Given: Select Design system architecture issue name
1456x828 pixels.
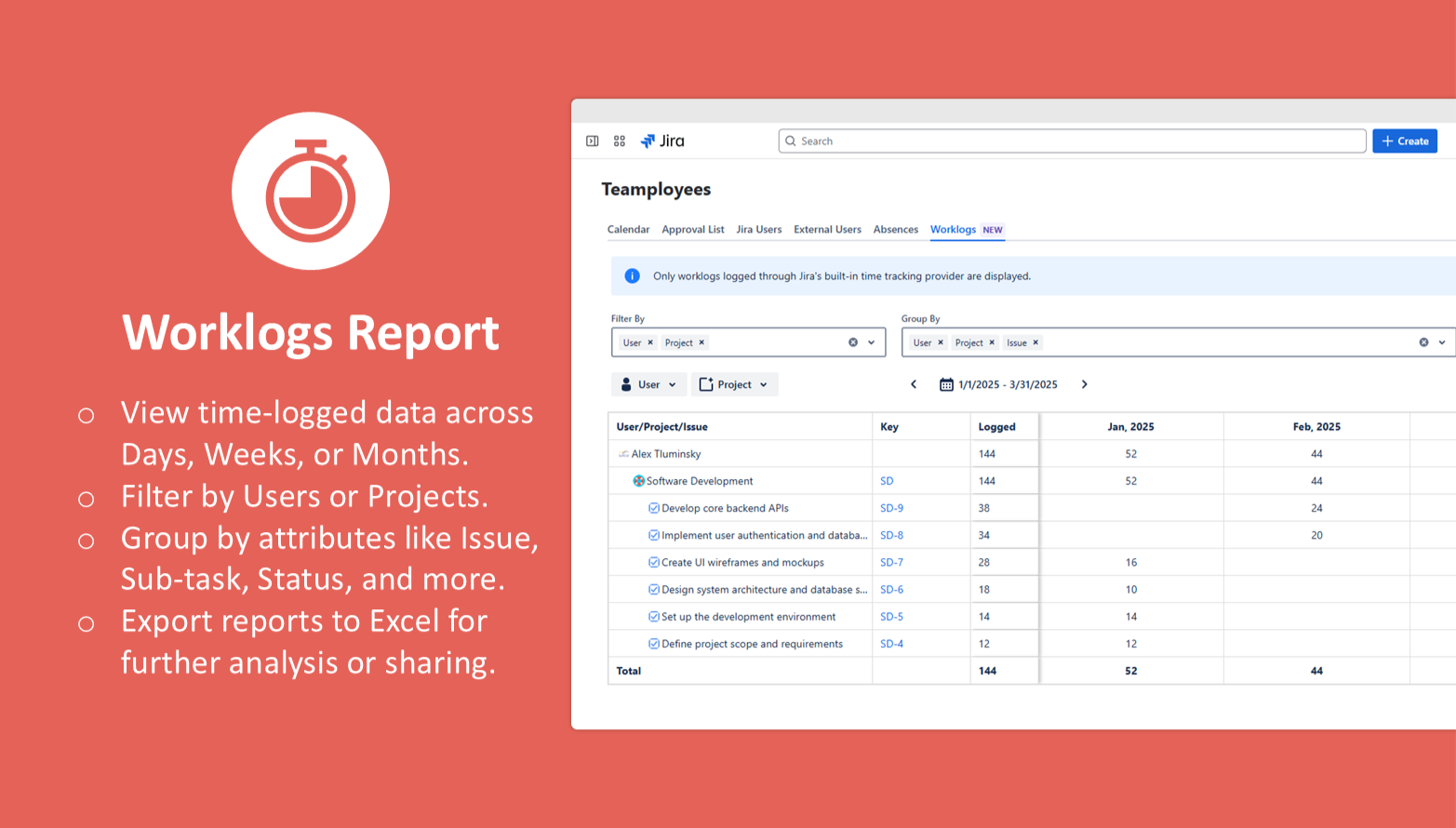Looking at the screenshot, I should (x=765, y=590).
